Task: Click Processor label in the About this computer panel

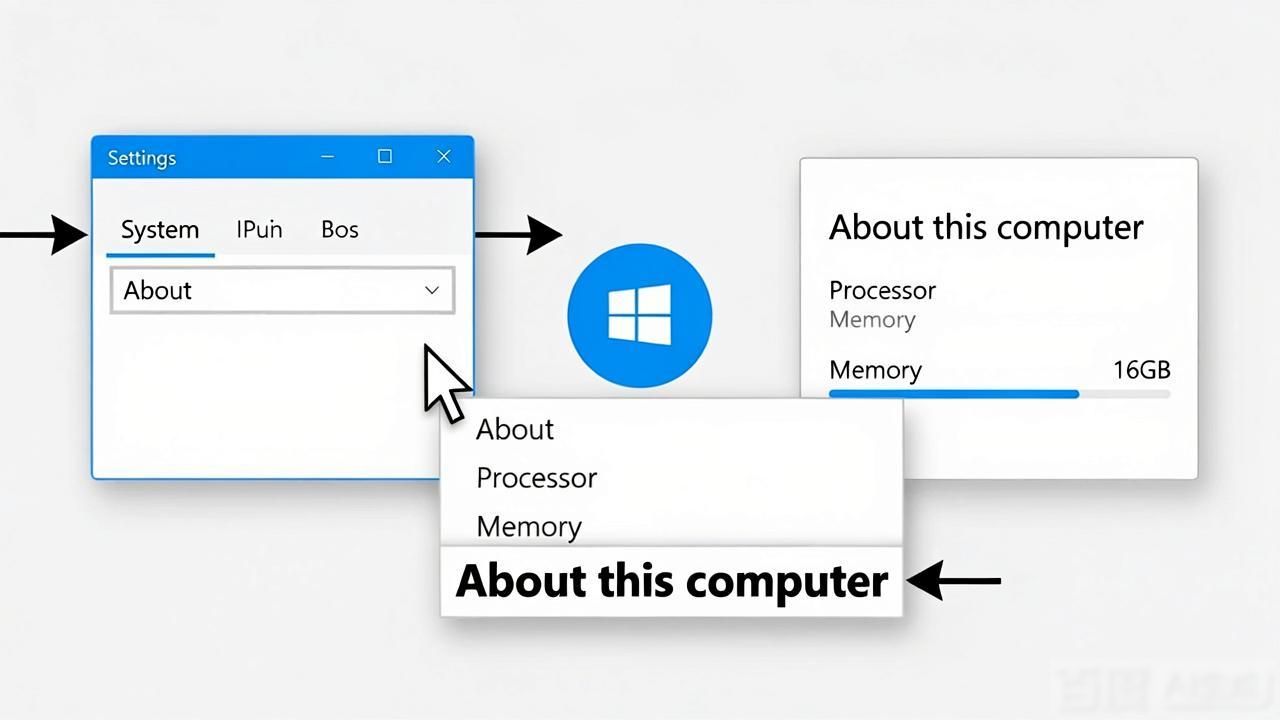Action: [882, 290]
